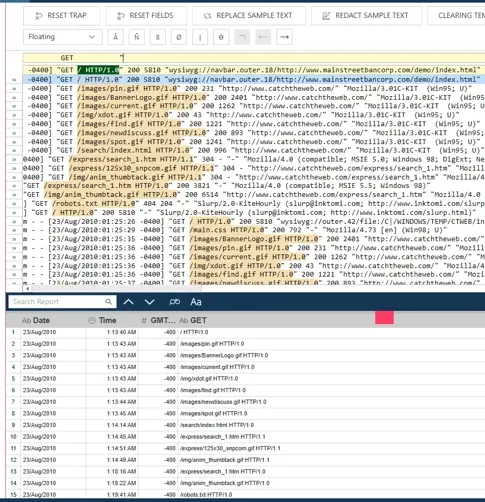The image size is (485, 502).
Task: Click Replace Sample Text button
Action: 249,16
